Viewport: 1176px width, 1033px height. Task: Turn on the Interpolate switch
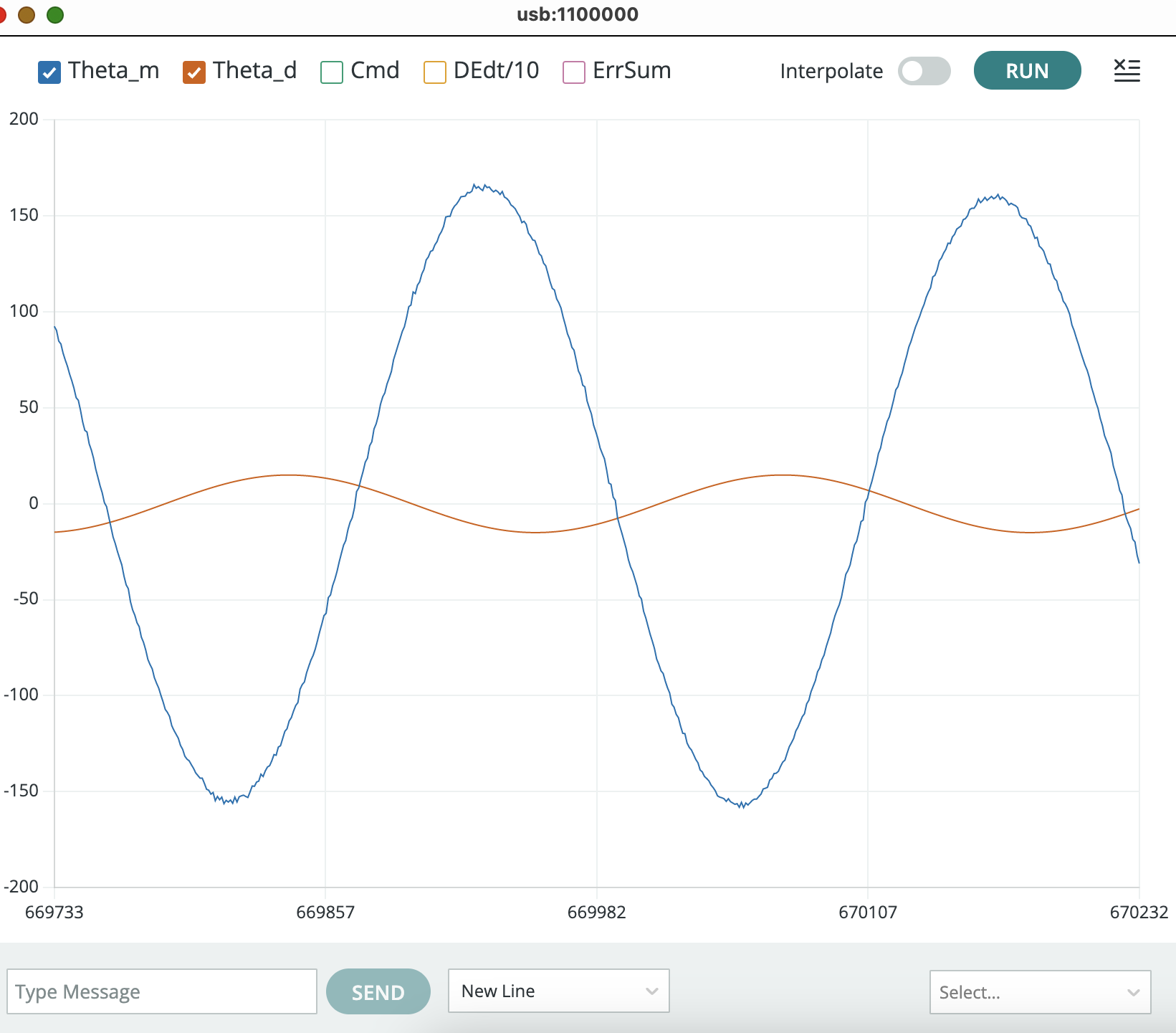924,71
